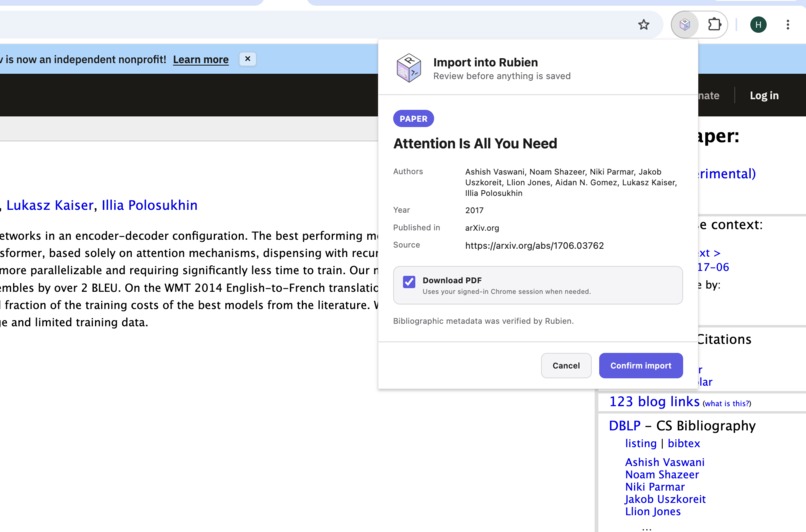Viewport: 806px width, 532px height.
Task: Click the 'what is this?' link
Action: click(726, 403)
